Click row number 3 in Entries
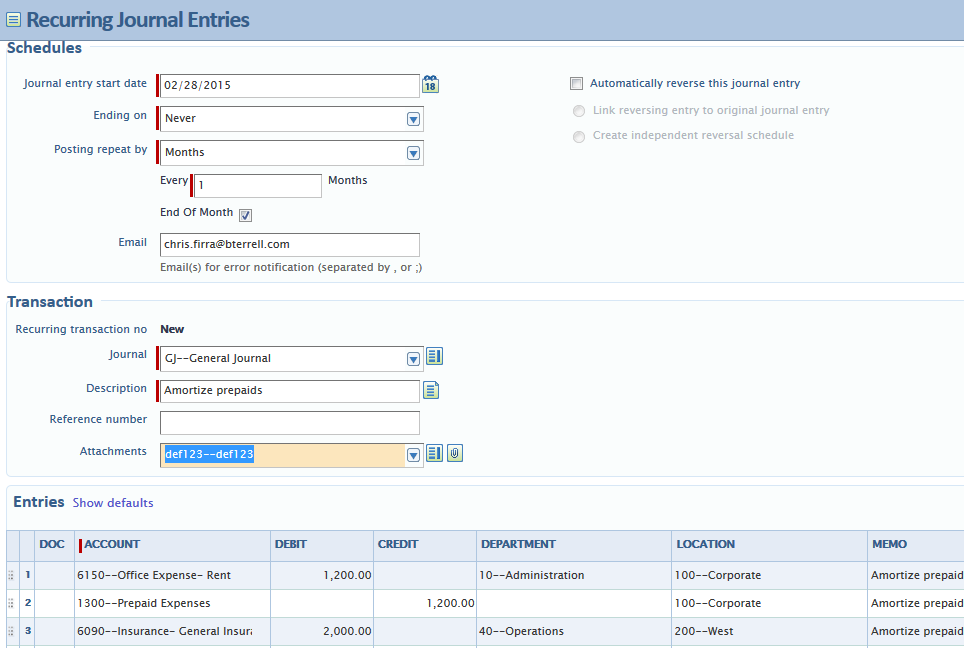This screenshot has height=648, width=964. [28, 631]
